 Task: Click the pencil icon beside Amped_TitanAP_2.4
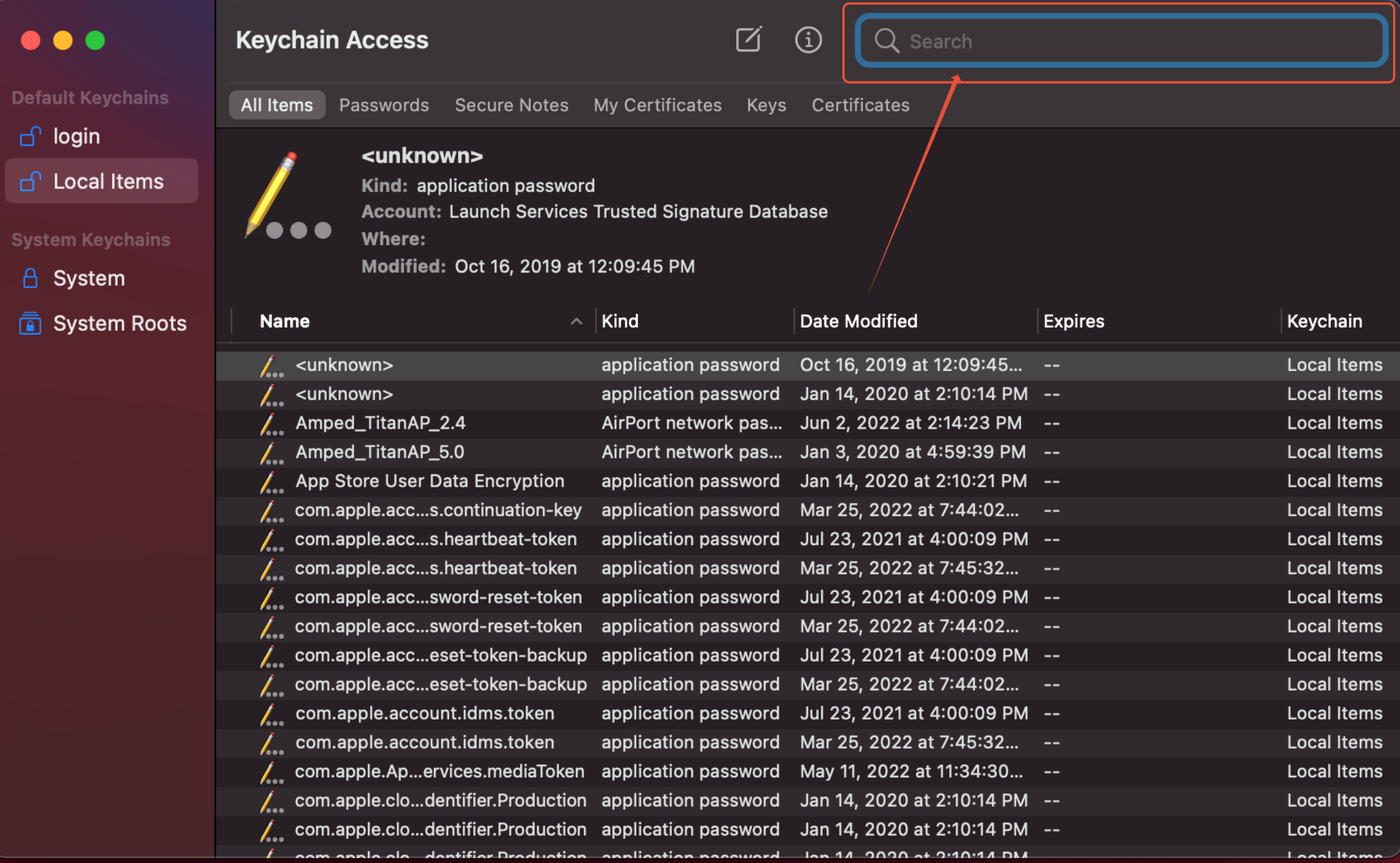click(x=271, y=424)
